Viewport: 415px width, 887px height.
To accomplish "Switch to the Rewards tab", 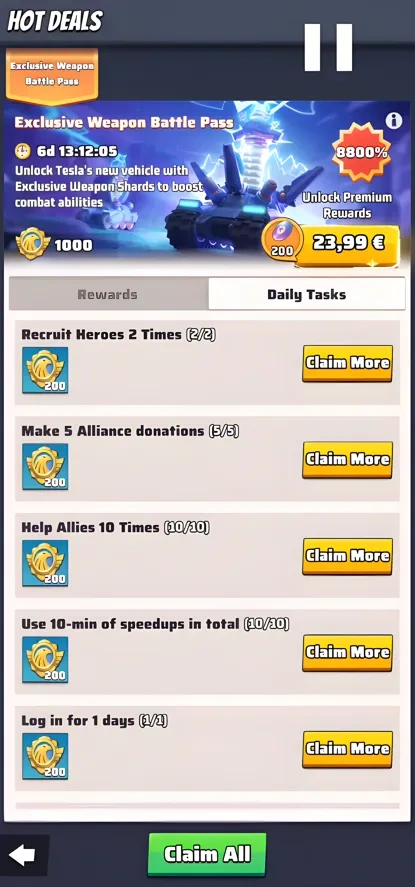I will (x=107, y=294).
